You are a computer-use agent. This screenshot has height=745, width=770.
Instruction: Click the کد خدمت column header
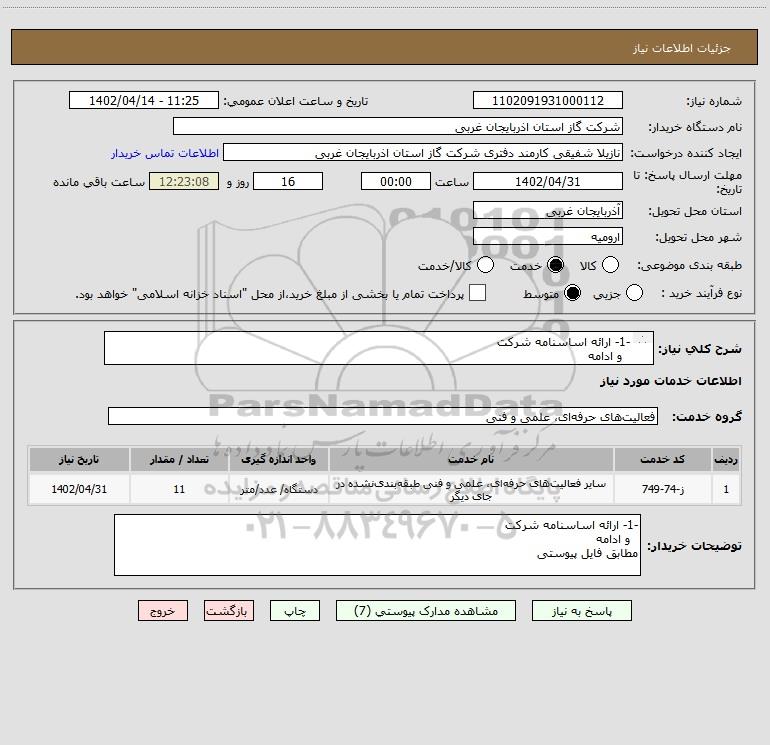(x=662, y=460)
